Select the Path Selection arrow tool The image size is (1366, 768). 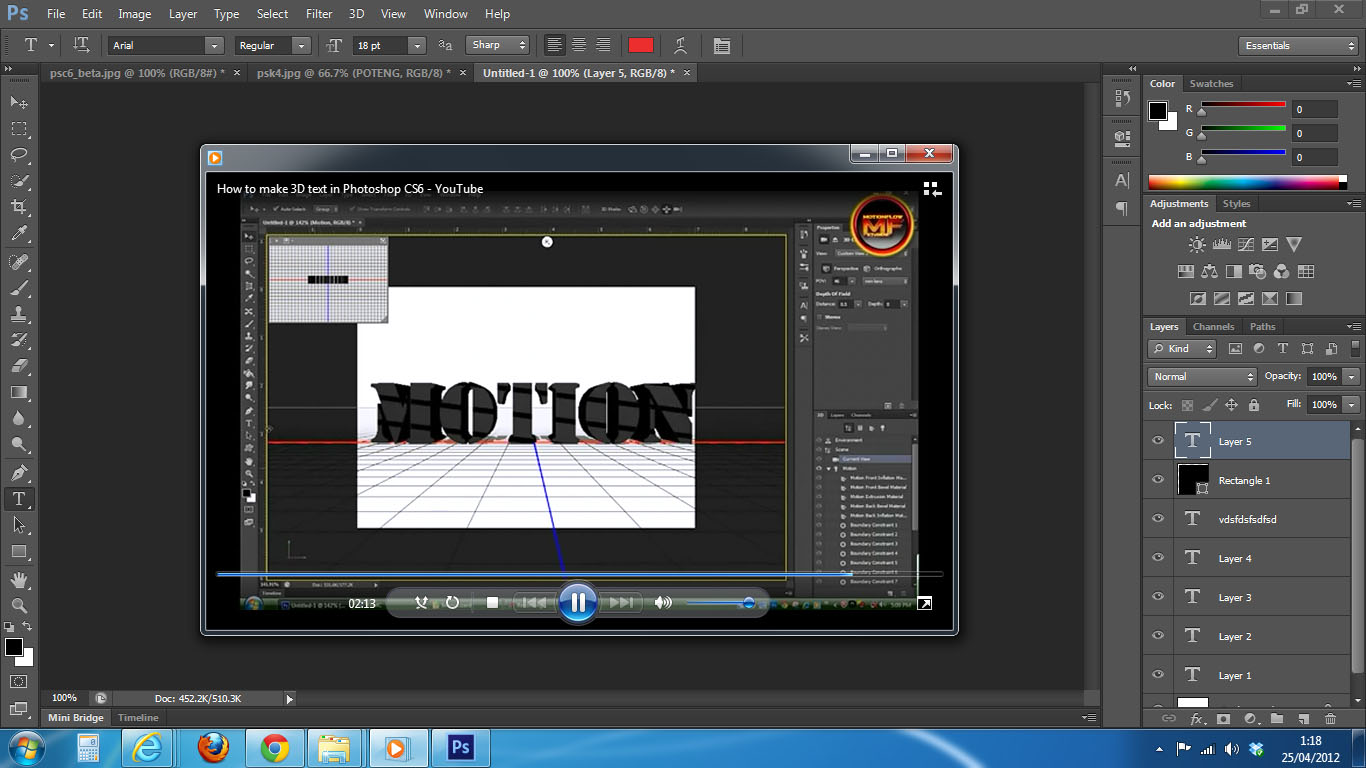[19, 525]
